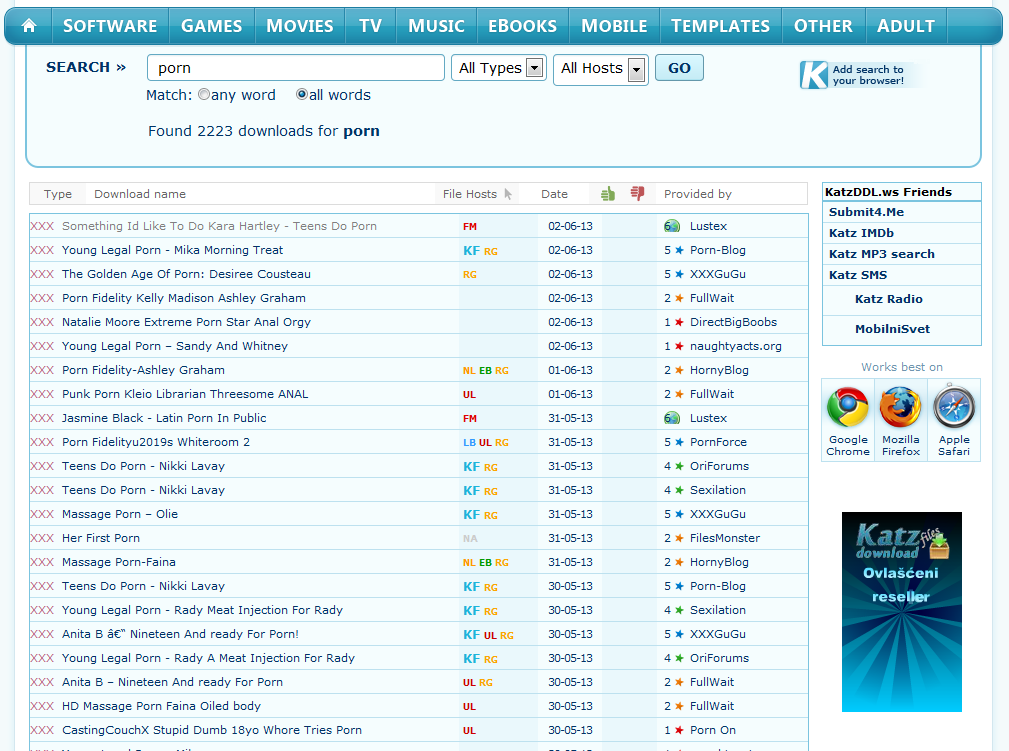Click the KF host tag on the Massage Olie row
Image resolution: width=1009 pixels, height=751 pixels.
472,515
